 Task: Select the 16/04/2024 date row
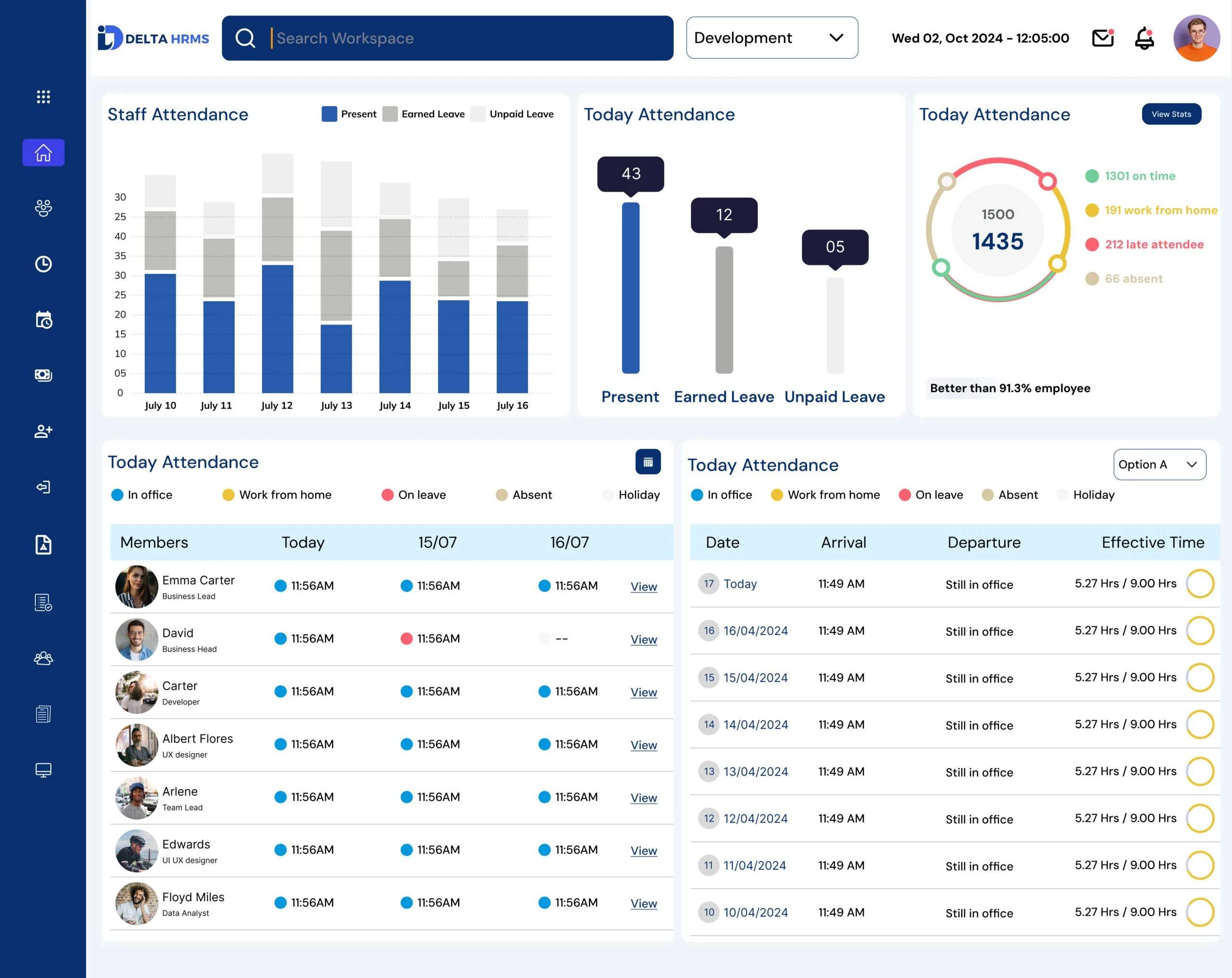[955, 631]
